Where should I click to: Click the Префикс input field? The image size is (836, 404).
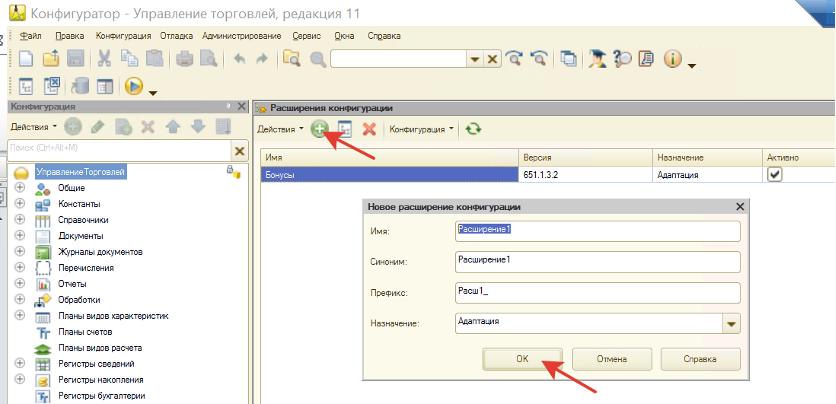click(597, 293)
